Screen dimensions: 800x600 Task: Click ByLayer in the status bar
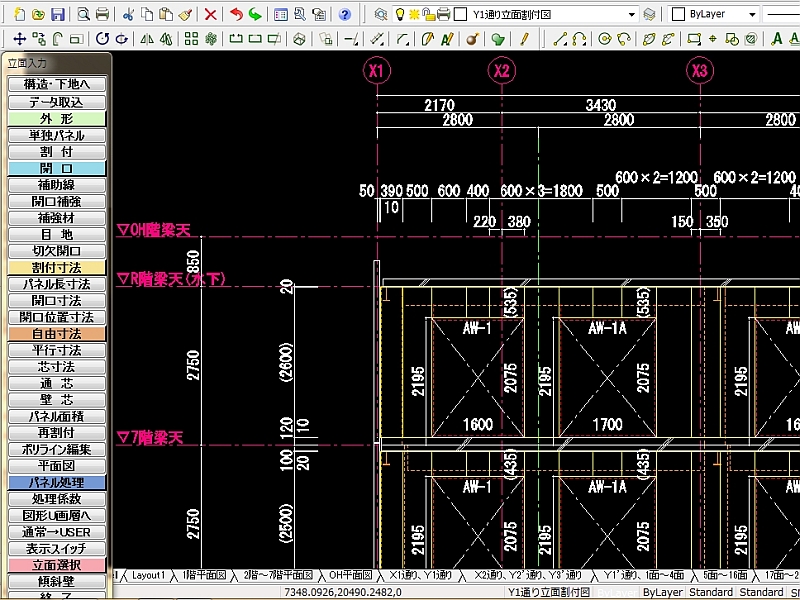(x=663, y=592)
